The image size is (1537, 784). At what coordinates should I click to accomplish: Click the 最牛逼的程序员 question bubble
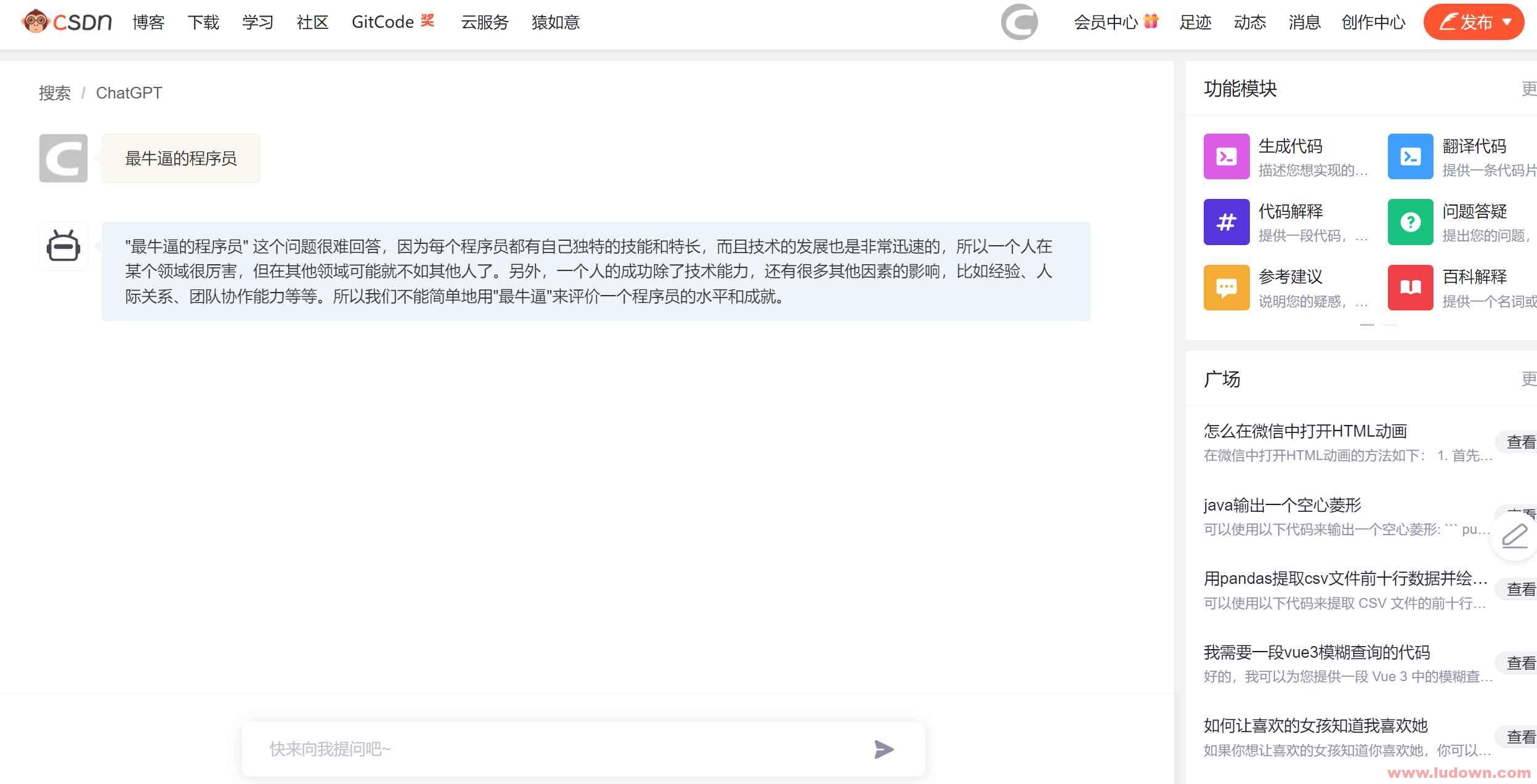pos(181,158)
